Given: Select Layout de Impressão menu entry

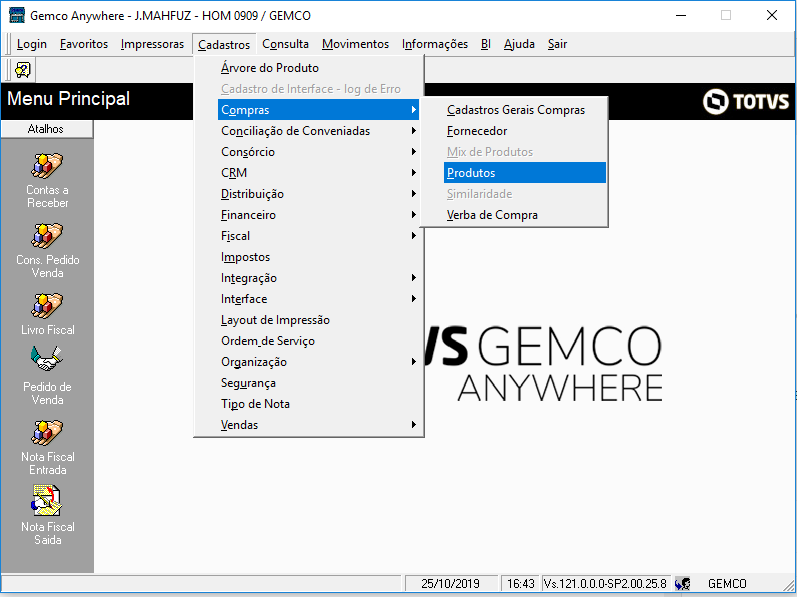Looking at the screenshot, I should pyautogui.click(x=318, y=320).
